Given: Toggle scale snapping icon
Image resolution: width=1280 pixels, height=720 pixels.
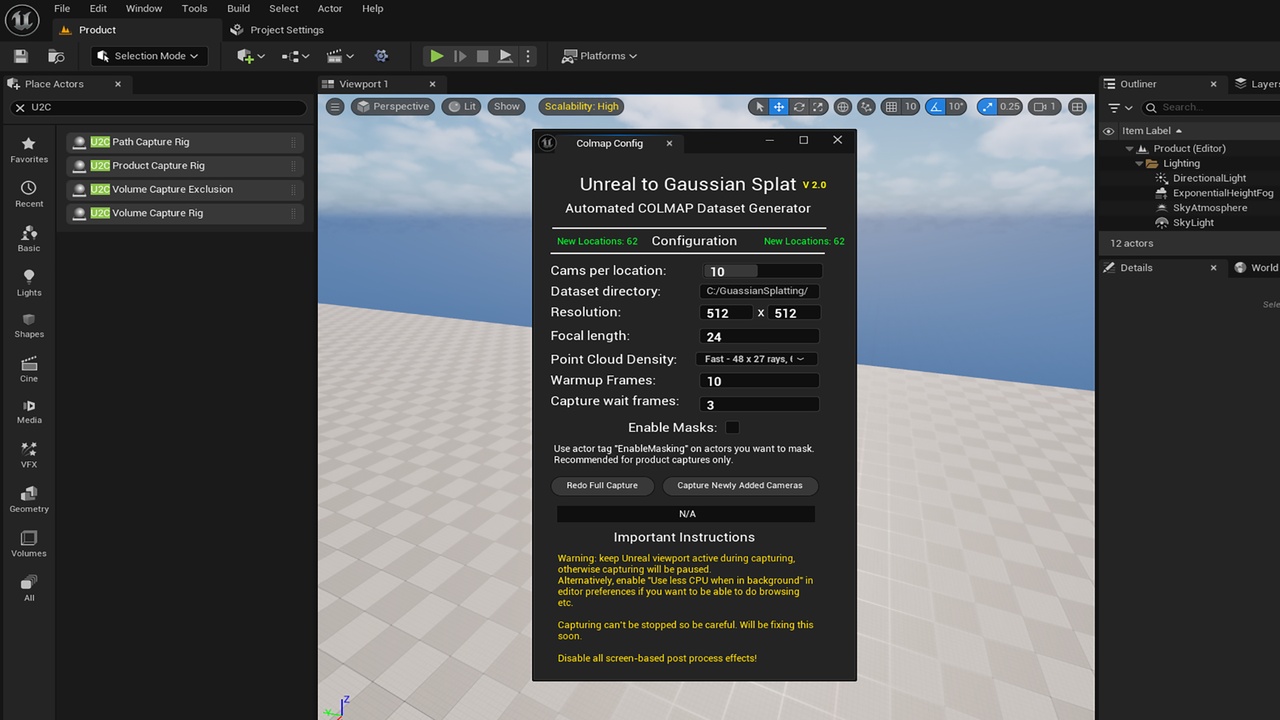Looking at the screenshot, I should pyautogui.click(x=987, y=107).
